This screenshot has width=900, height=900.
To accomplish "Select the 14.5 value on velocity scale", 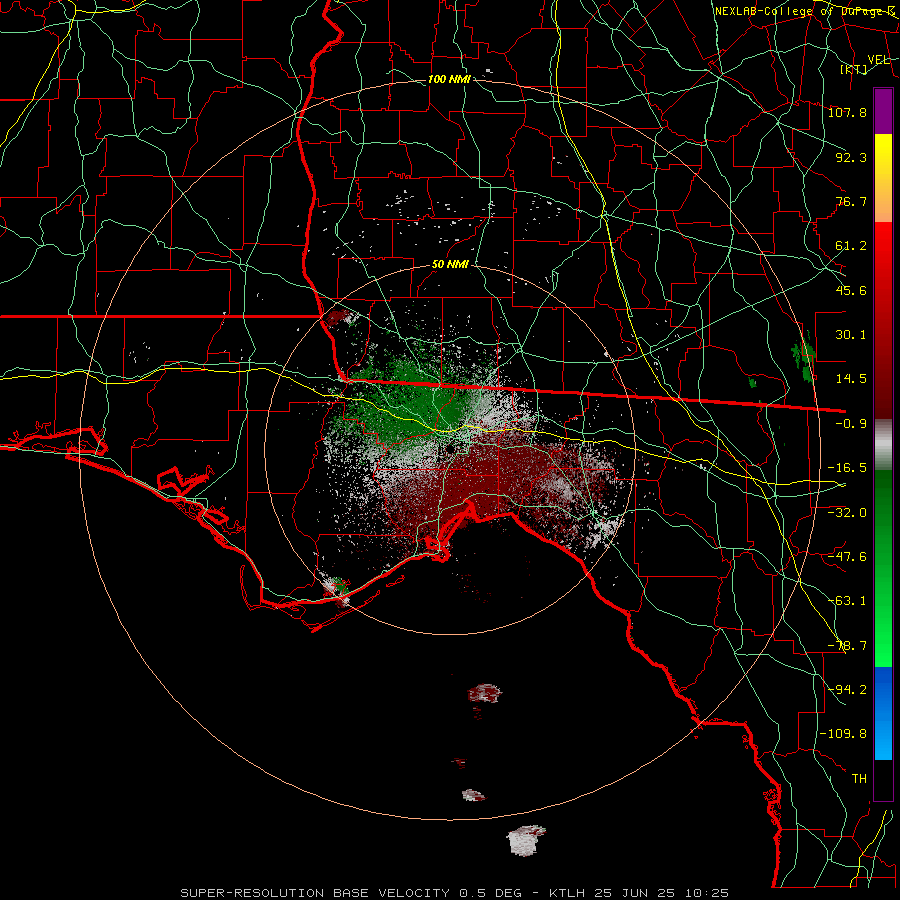I will coord(851,379).
